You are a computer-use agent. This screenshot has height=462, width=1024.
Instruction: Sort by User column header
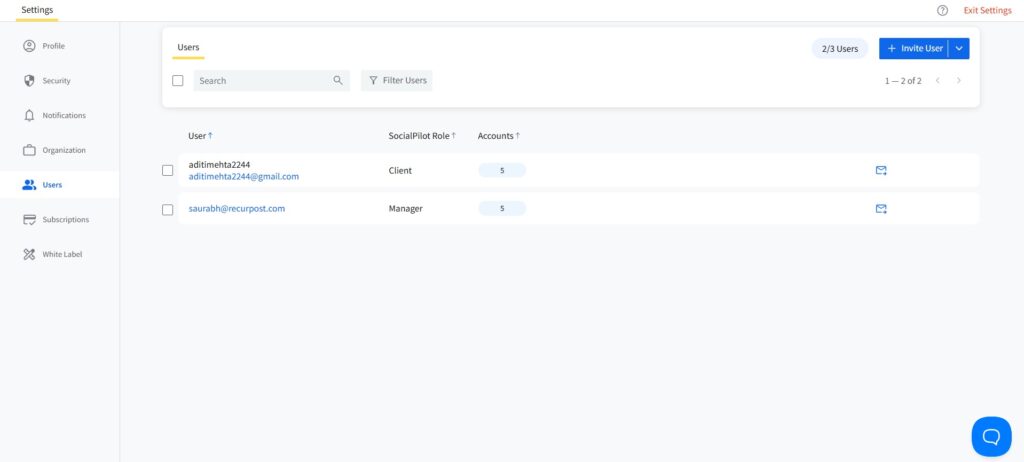pos(200,136)
